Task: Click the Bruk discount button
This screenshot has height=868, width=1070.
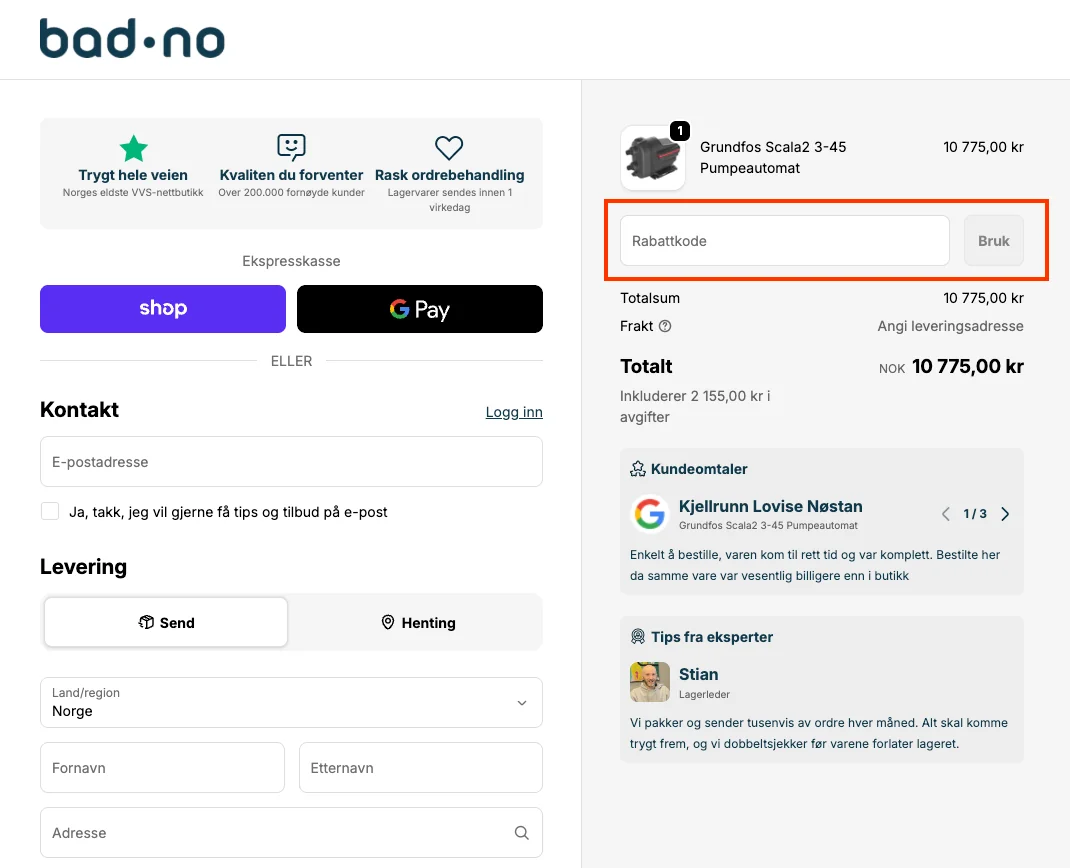Action: pos(994,241)
